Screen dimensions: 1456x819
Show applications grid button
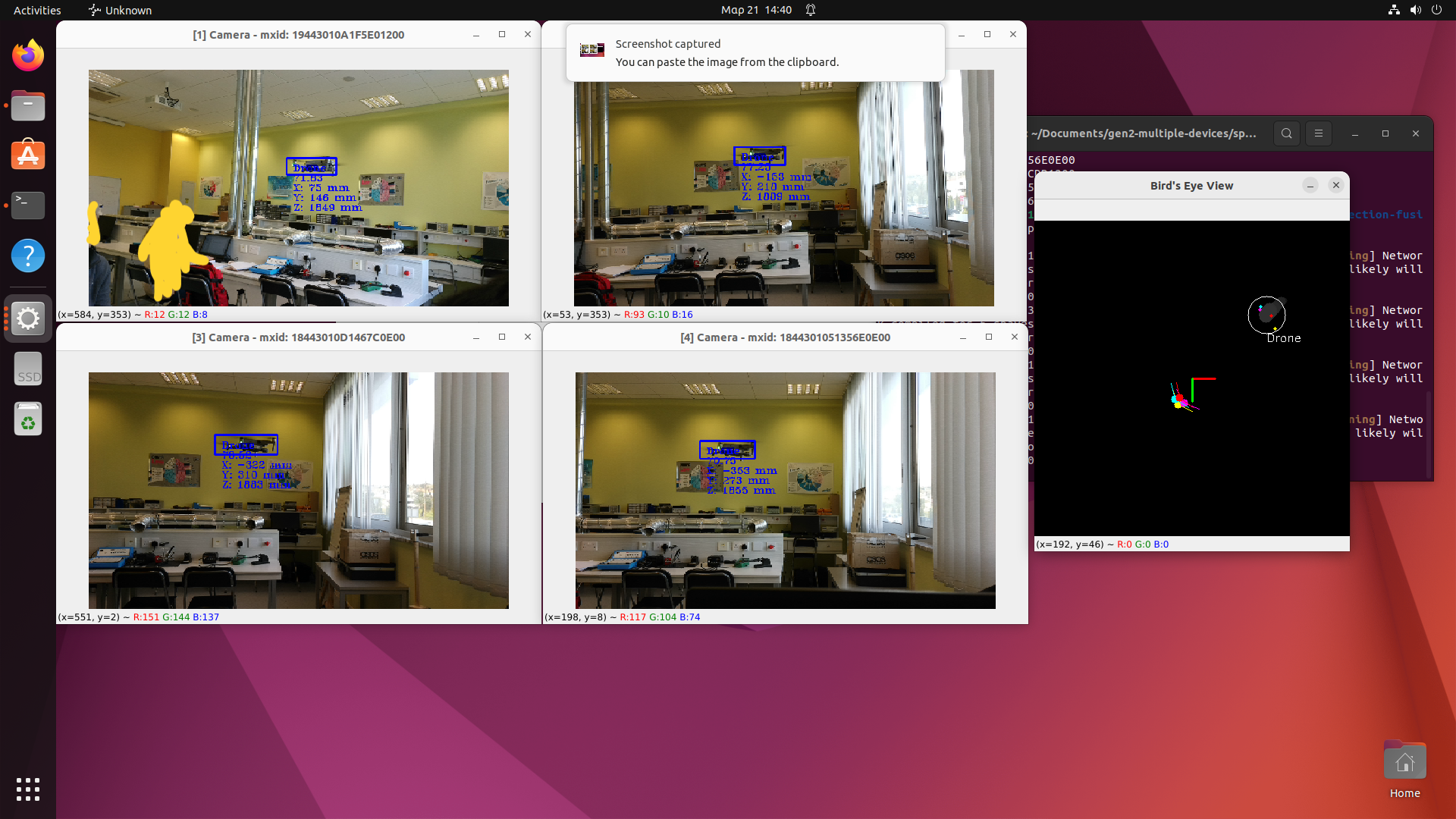click(x=28, y=789)
